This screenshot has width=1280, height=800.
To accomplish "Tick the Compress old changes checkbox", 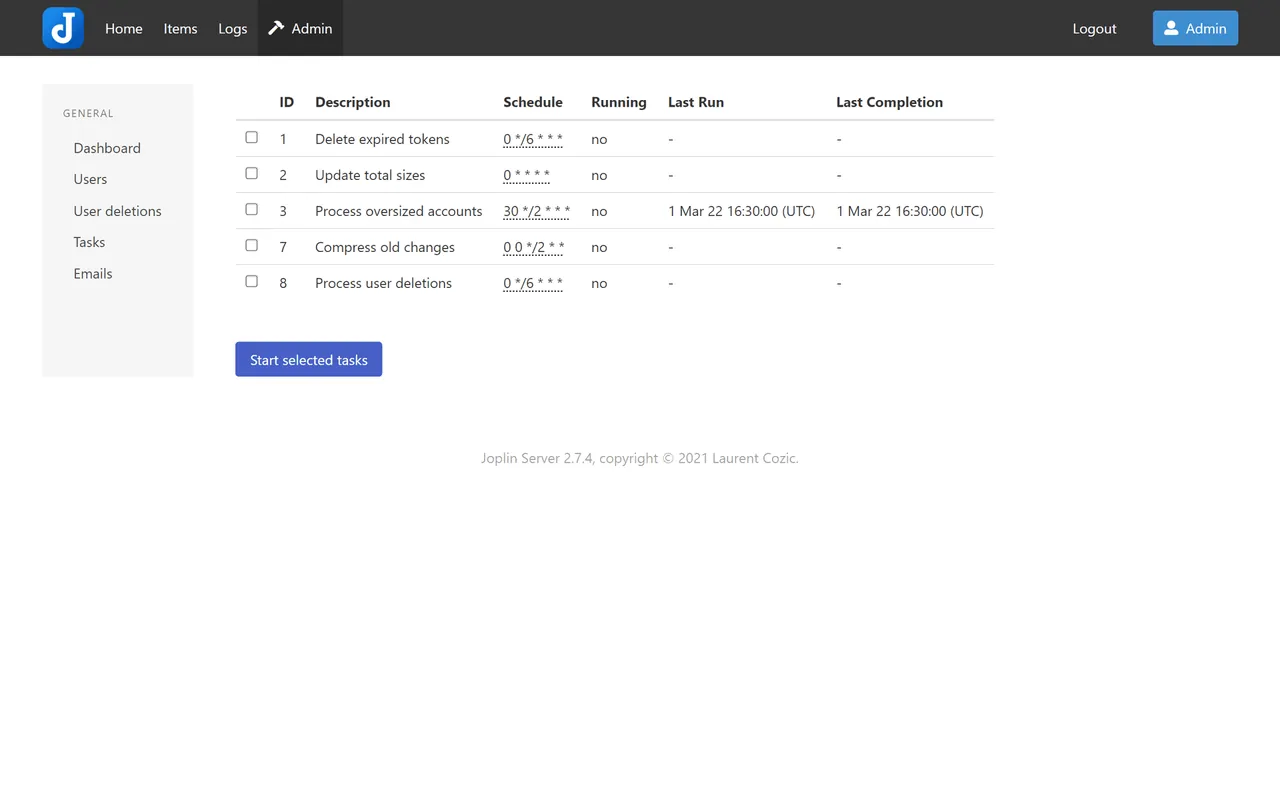I will pos(252,246).
